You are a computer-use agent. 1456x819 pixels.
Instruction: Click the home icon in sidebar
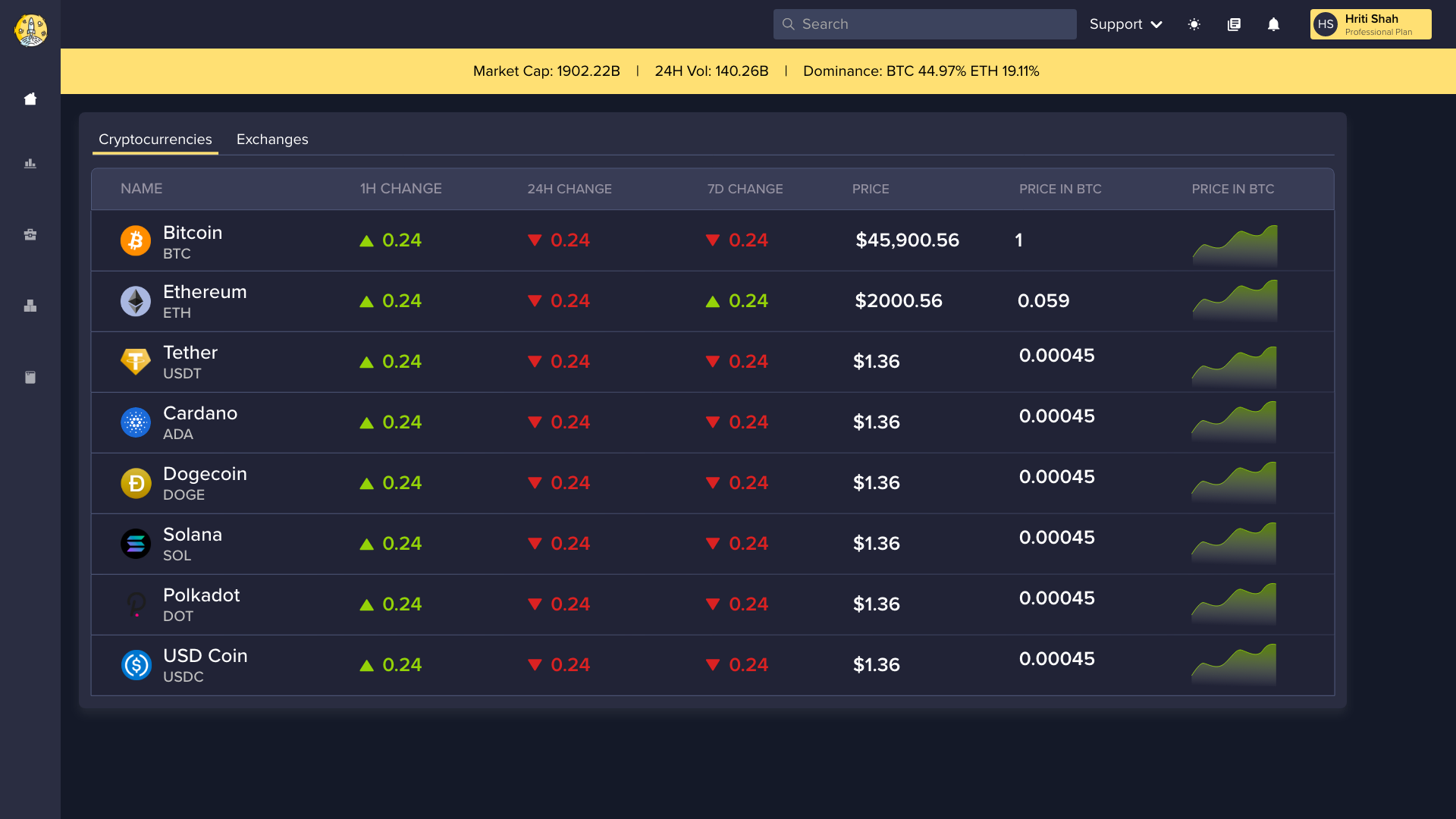(x=30, y=99)
